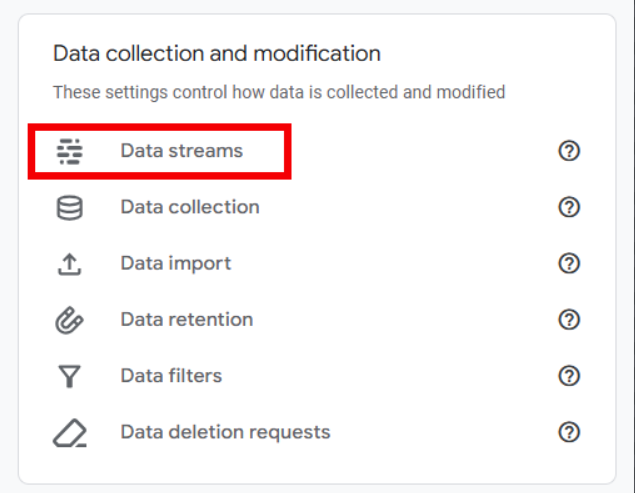Show help for Data import
The height and width of the screenshot is (493, 635).
[x=569, y=263]
